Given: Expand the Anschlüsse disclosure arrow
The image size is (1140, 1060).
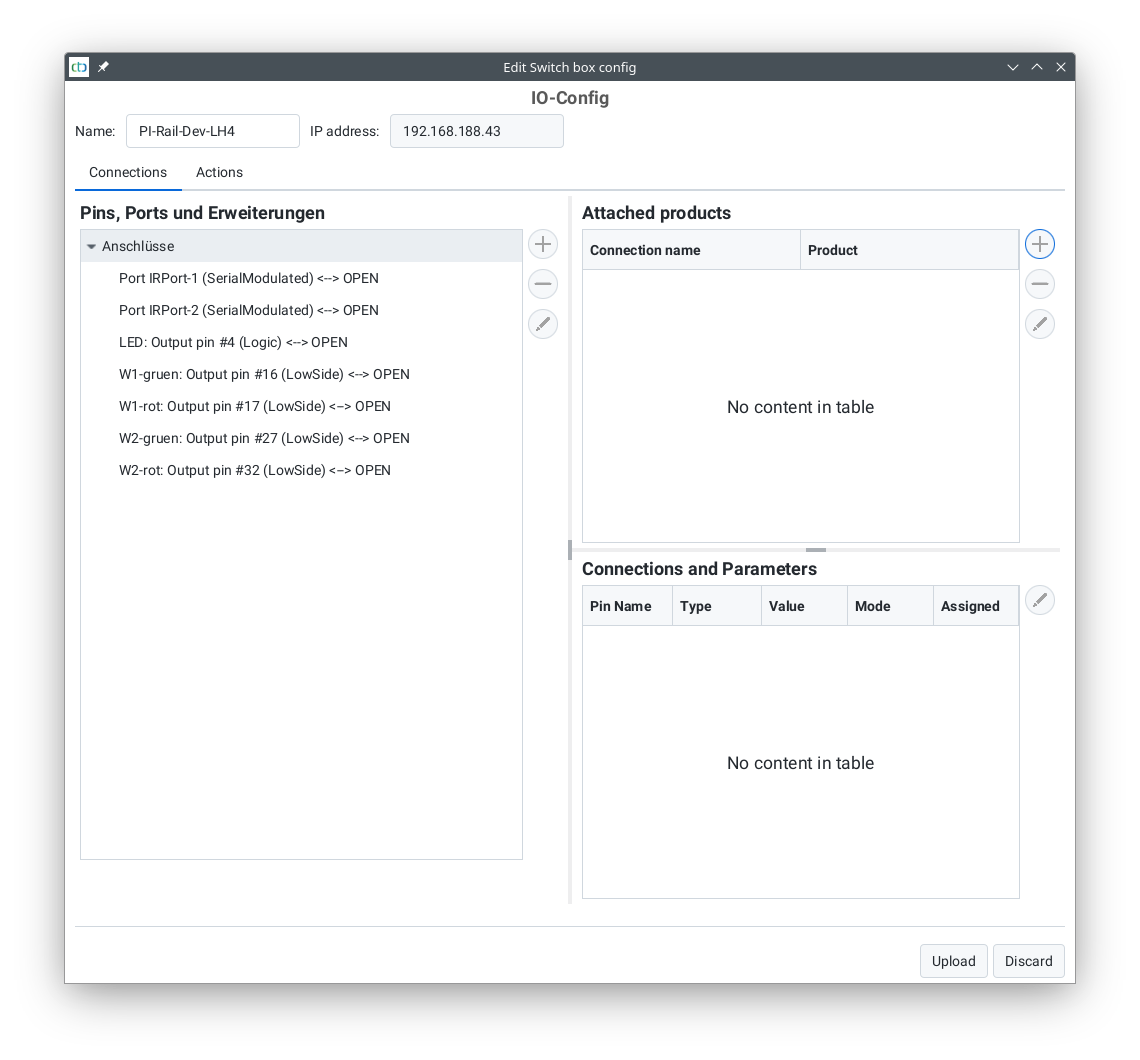Looking at the screenshot, I should click(x=91, y=245).
